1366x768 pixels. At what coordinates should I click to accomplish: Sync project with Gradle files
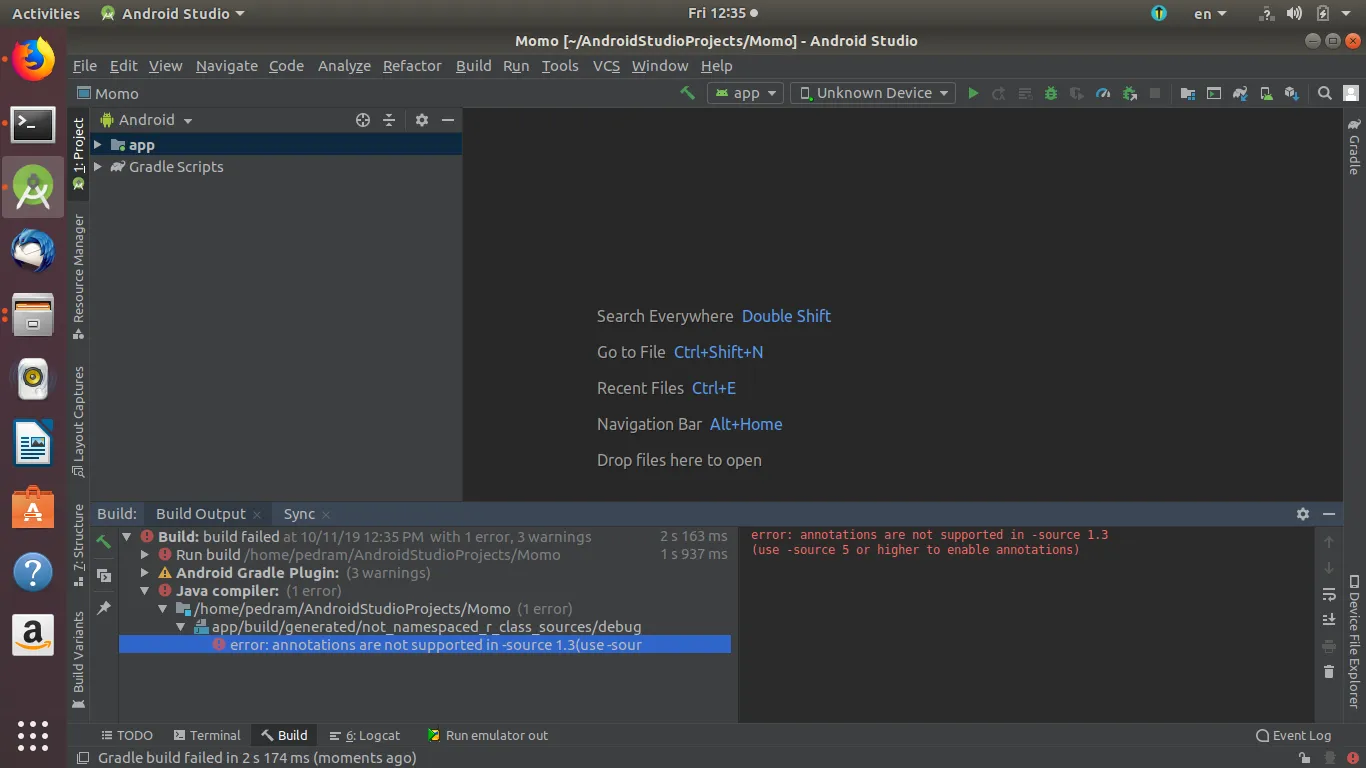[1240, 93]
